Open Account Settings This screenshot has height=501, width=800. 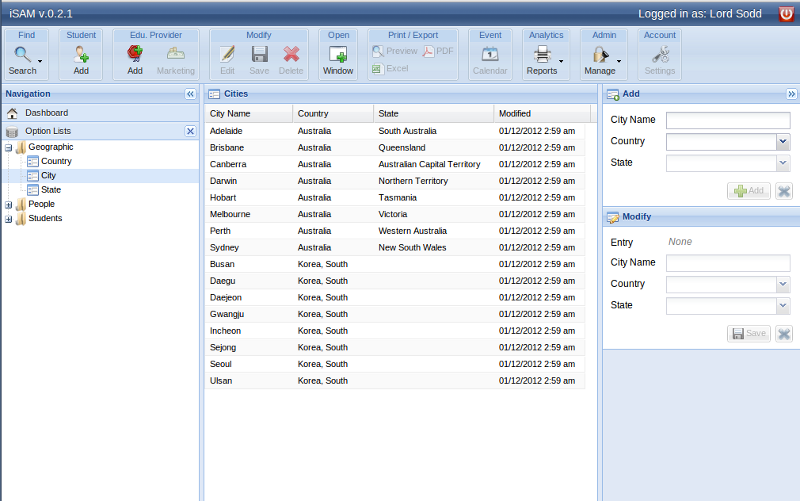coord(660,61)
